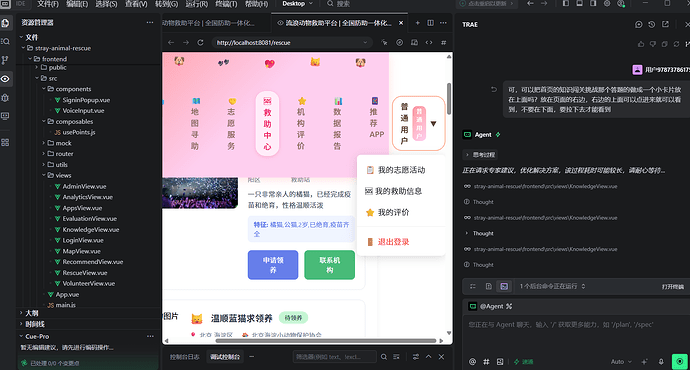Click the console filter input field

[x=334, y=357]
